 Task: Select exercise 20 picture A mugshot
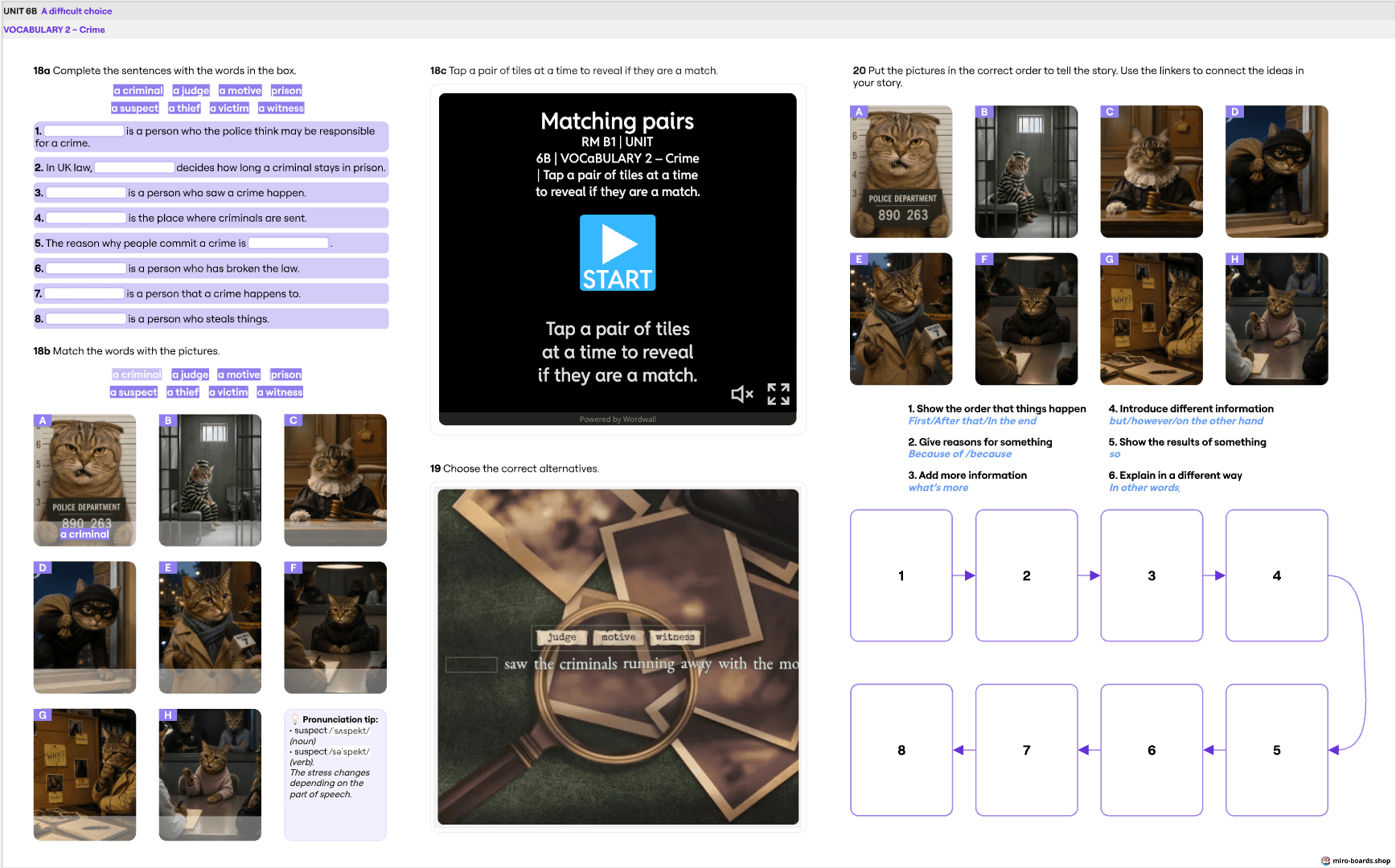pos(901,171)
